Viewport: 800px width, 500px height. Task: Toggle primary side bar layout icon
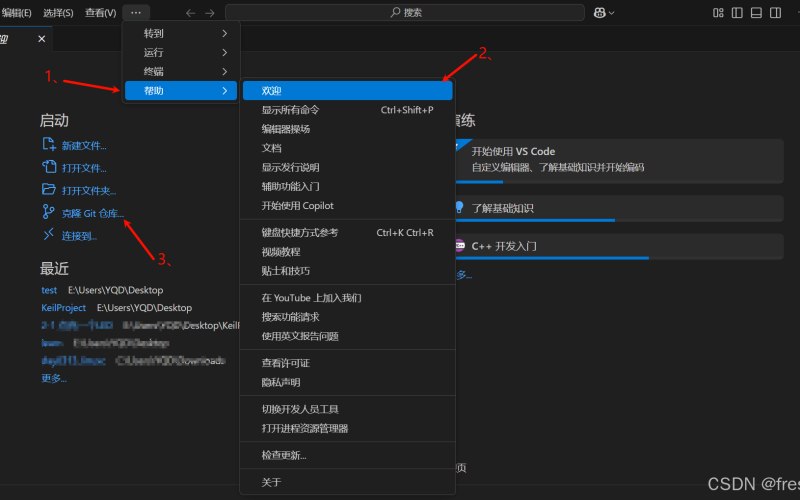[737, 13]
